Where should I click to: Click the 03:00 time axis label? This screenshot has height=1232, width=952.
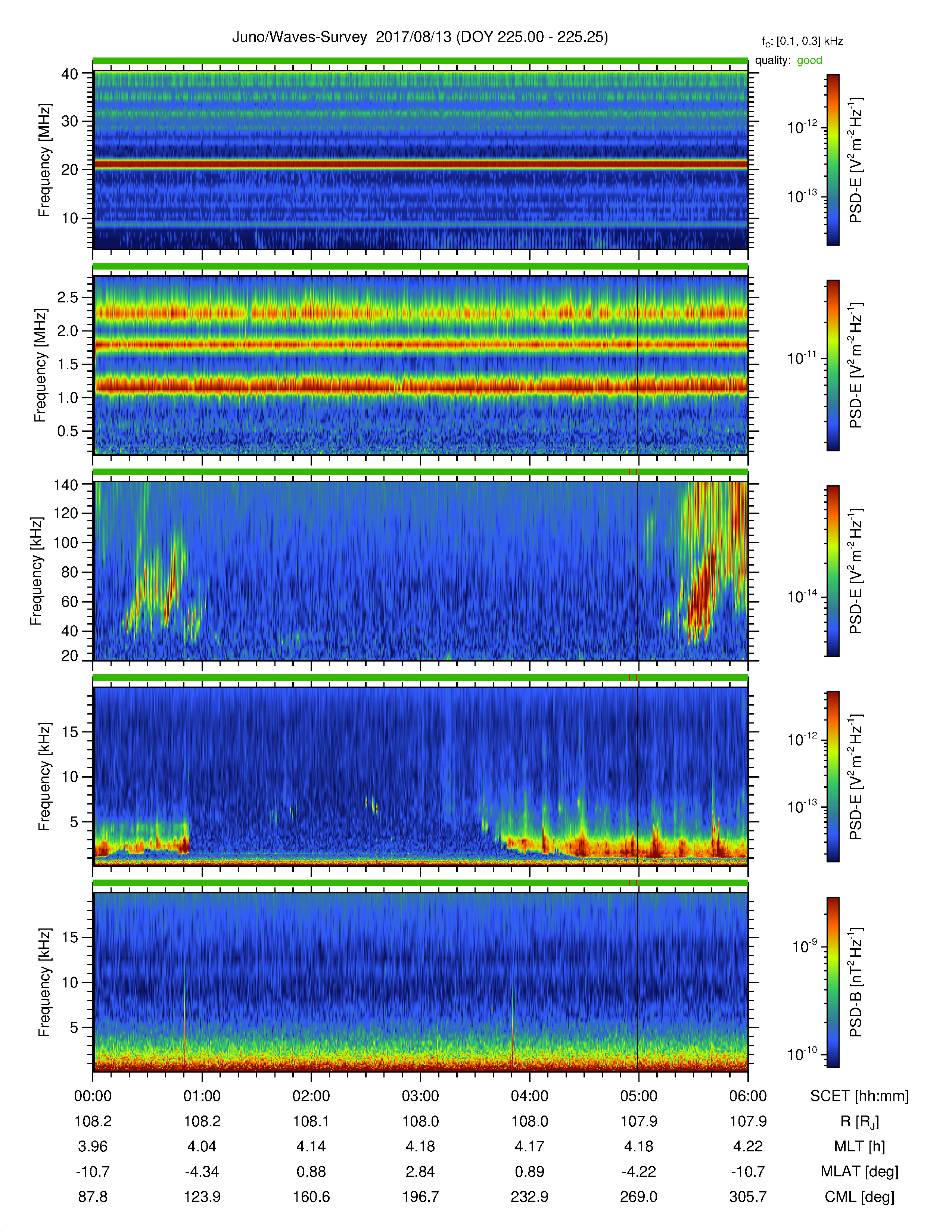click(420, 1096)
